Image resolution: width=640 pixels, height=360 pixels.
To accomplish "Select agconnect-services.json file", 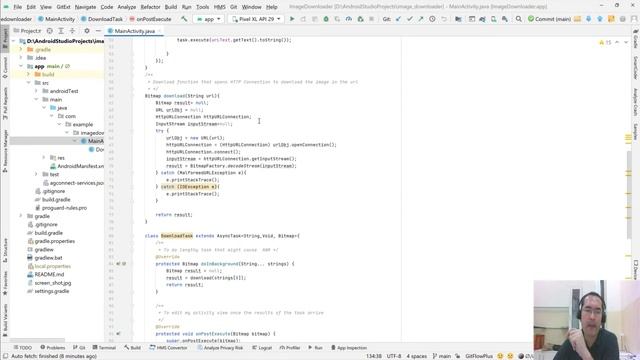I will tap(73, 183).
